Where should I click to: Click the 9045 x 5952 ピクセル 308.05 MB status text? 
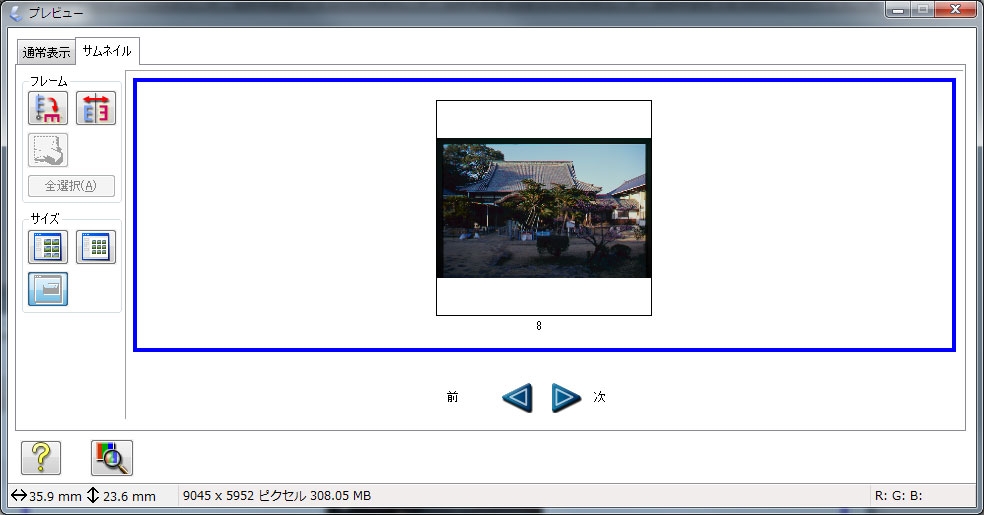coord(277,496)
